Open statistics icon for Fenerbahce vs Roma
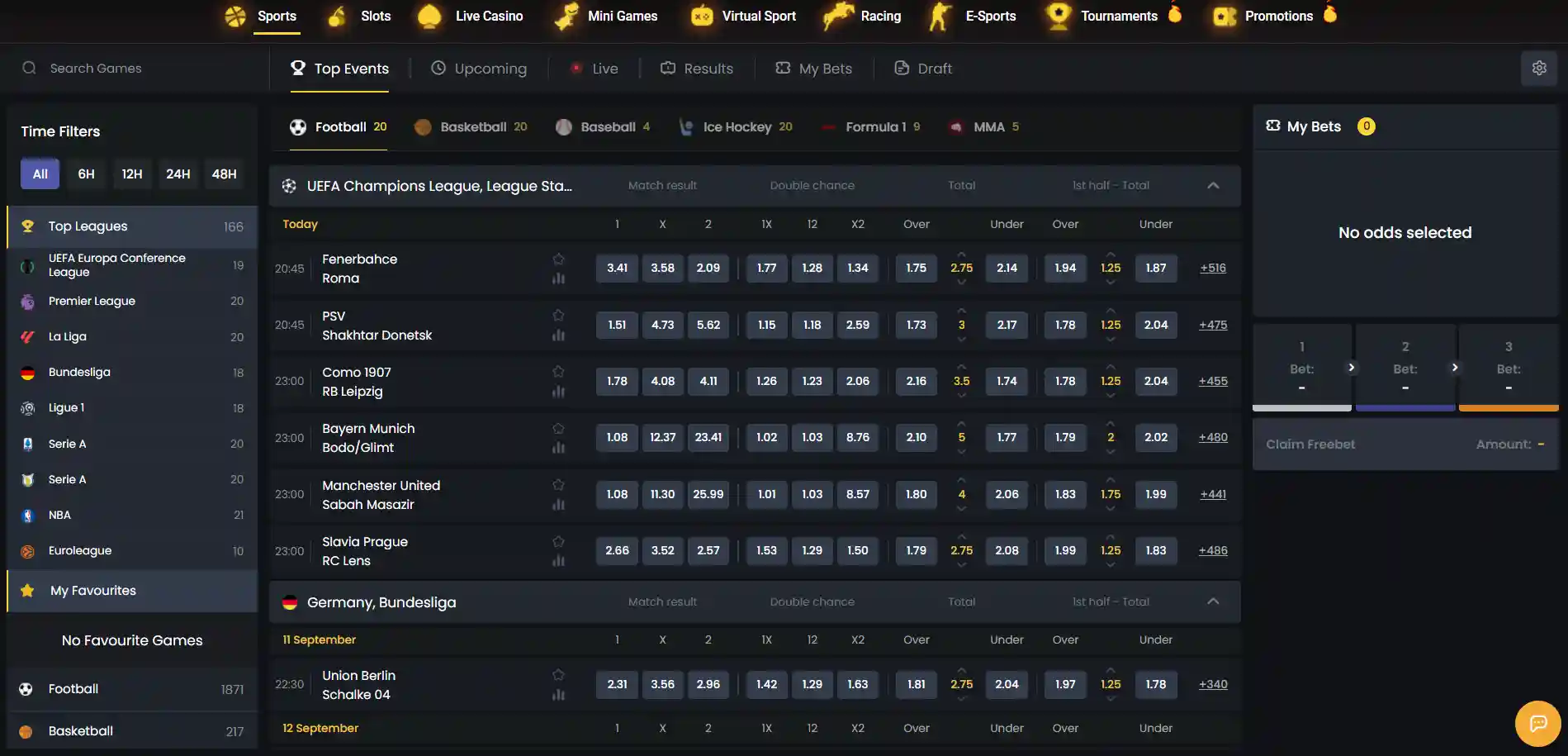 [558, 278]
